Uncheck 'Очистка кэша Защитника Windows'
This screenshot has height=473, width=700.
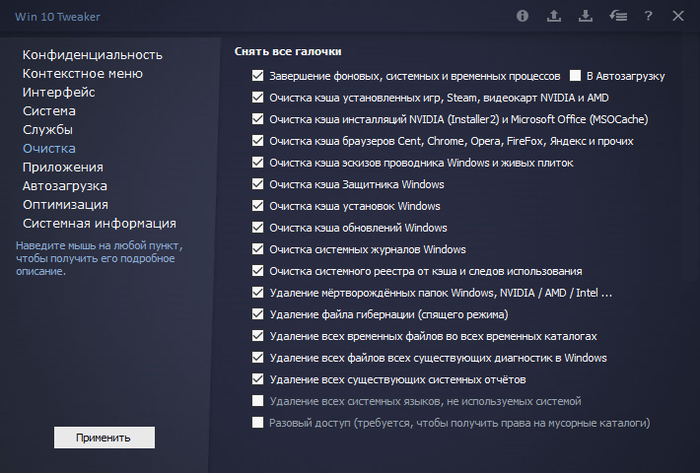[x=258, y=184]
